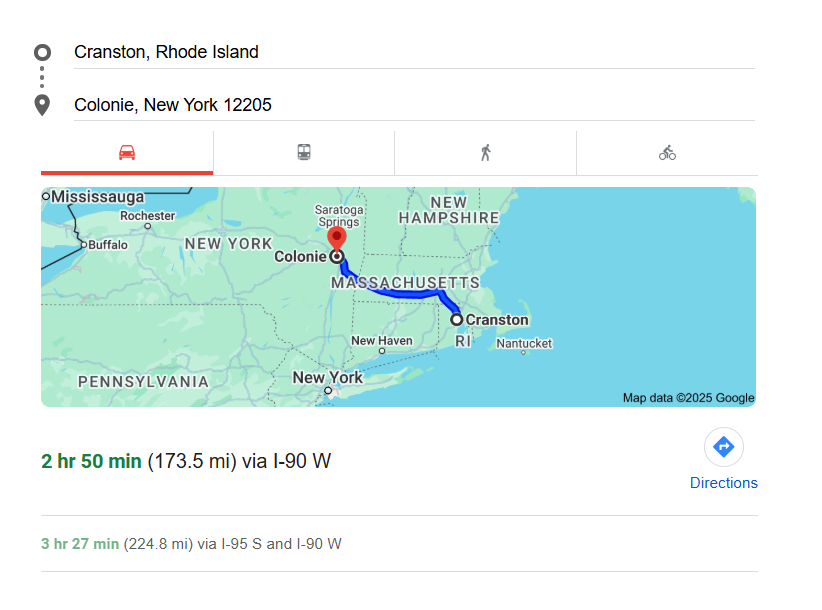Select the 2 hr 50 min I-90 W route
Screen dimensions: 822x610
click(186, 461)
